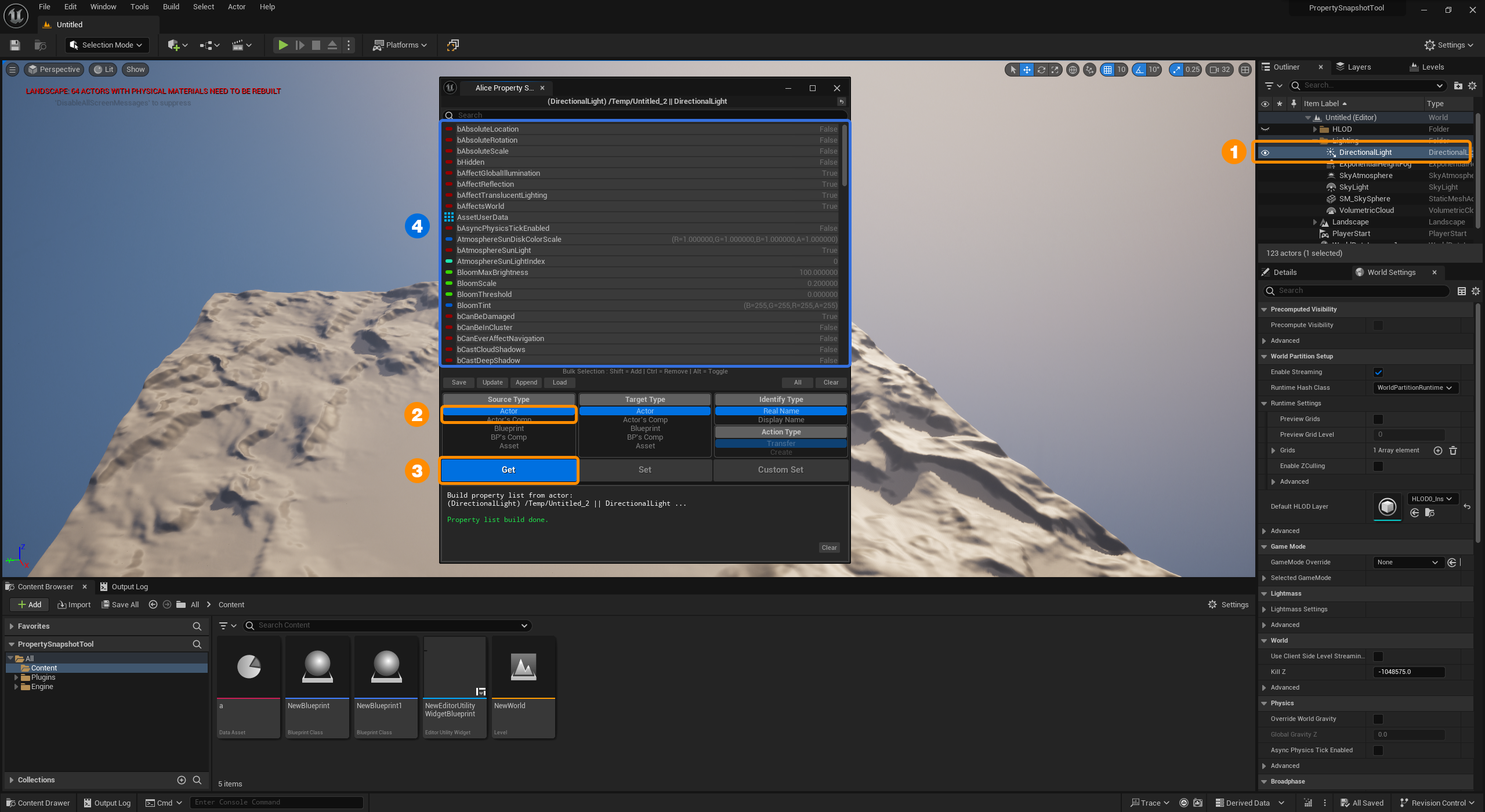1485x812 pixels.
Task: Switch to the Layers tab
Action: tap(1355, 67)
